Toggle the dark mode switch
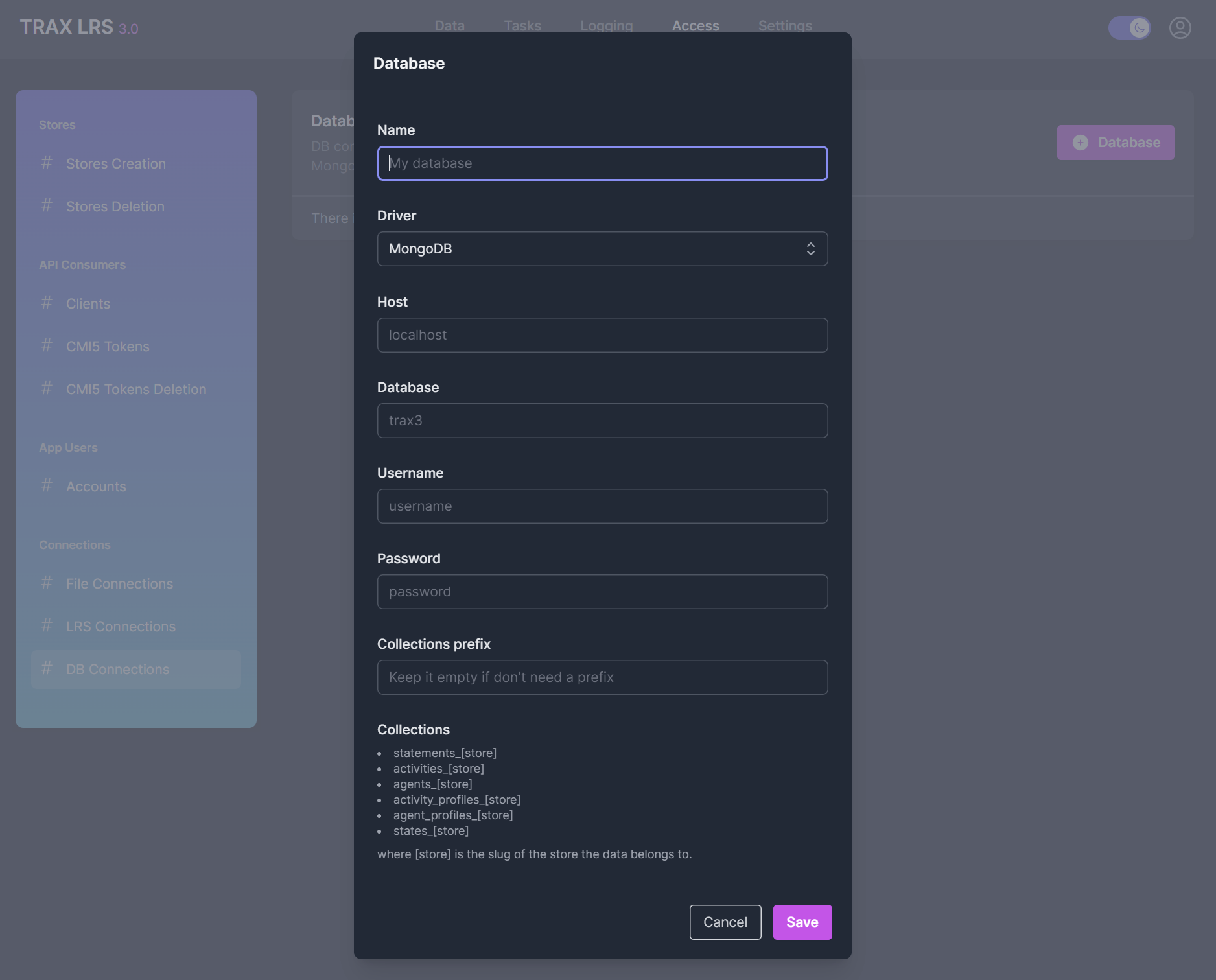1216x980 pixels. coord(1129,28)
